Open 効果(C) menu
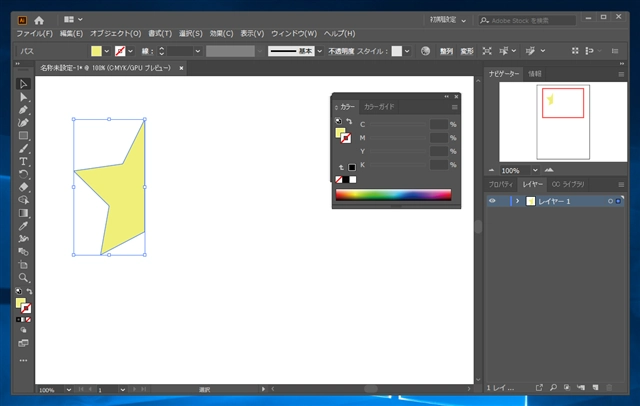The height and width of the screenshot is (406, 640). tap(222, 34)
